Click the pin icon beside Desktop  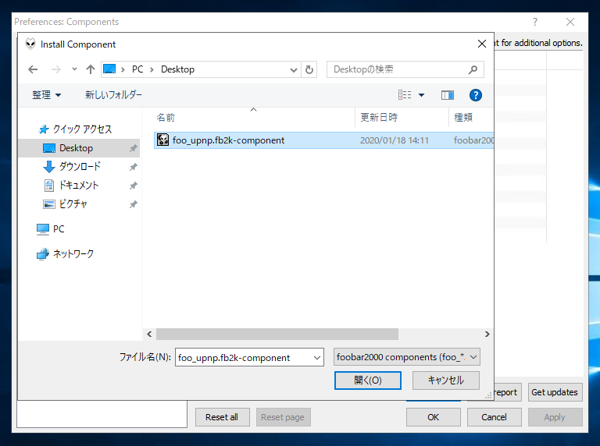coord(133,148)
